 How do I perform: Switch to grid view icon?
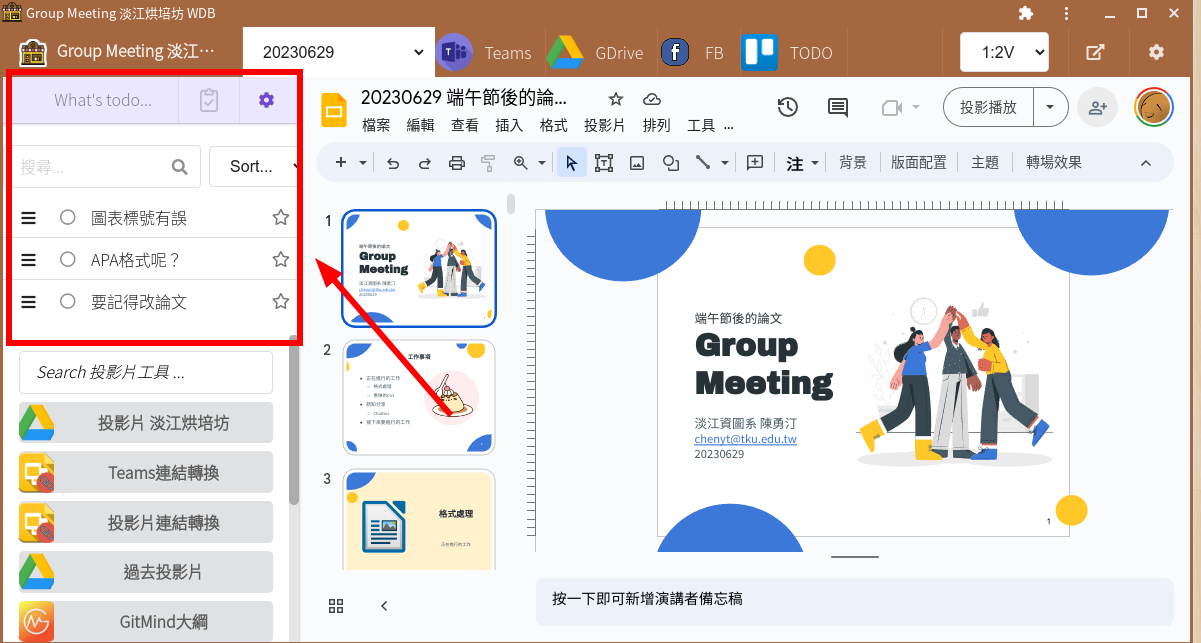[x=336, y=606]
